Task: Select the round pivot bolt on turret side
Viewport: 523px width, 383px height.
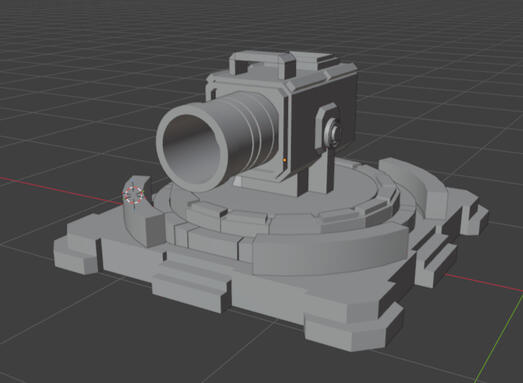Action: [x=333, y=132]
